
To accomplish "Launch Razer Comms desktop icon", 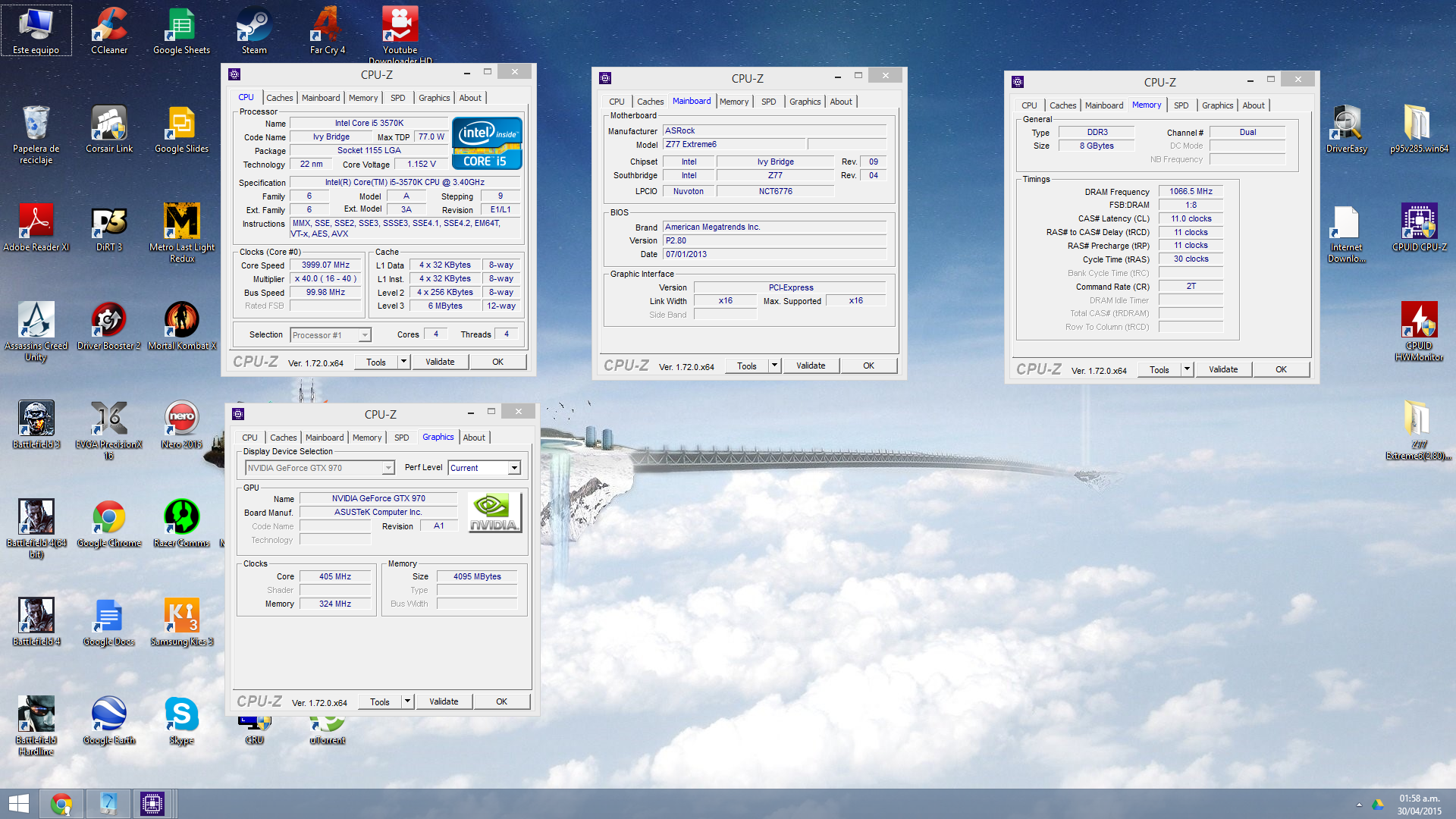I will point(181,523).
